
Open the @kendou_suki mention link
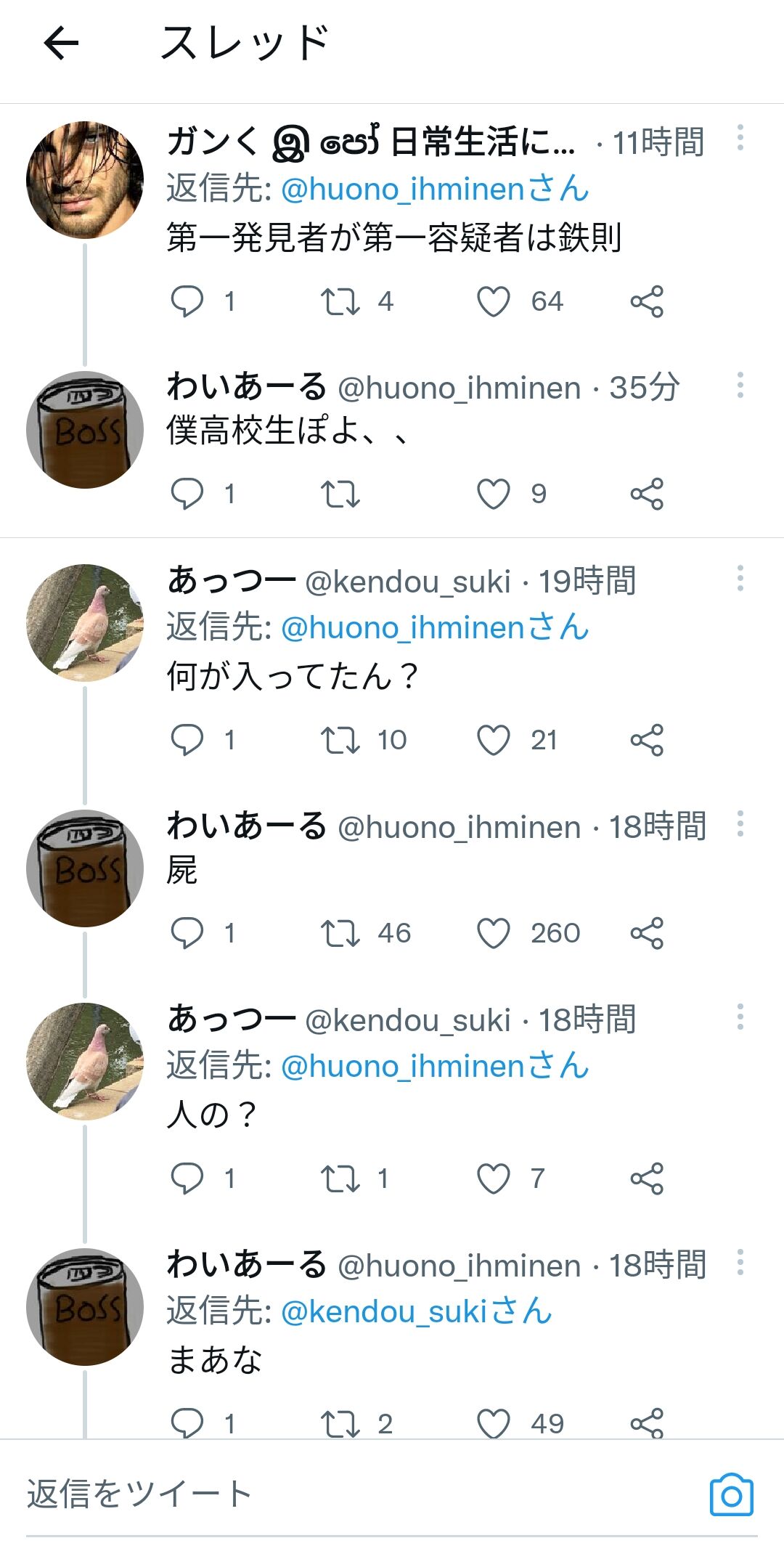416,1311
